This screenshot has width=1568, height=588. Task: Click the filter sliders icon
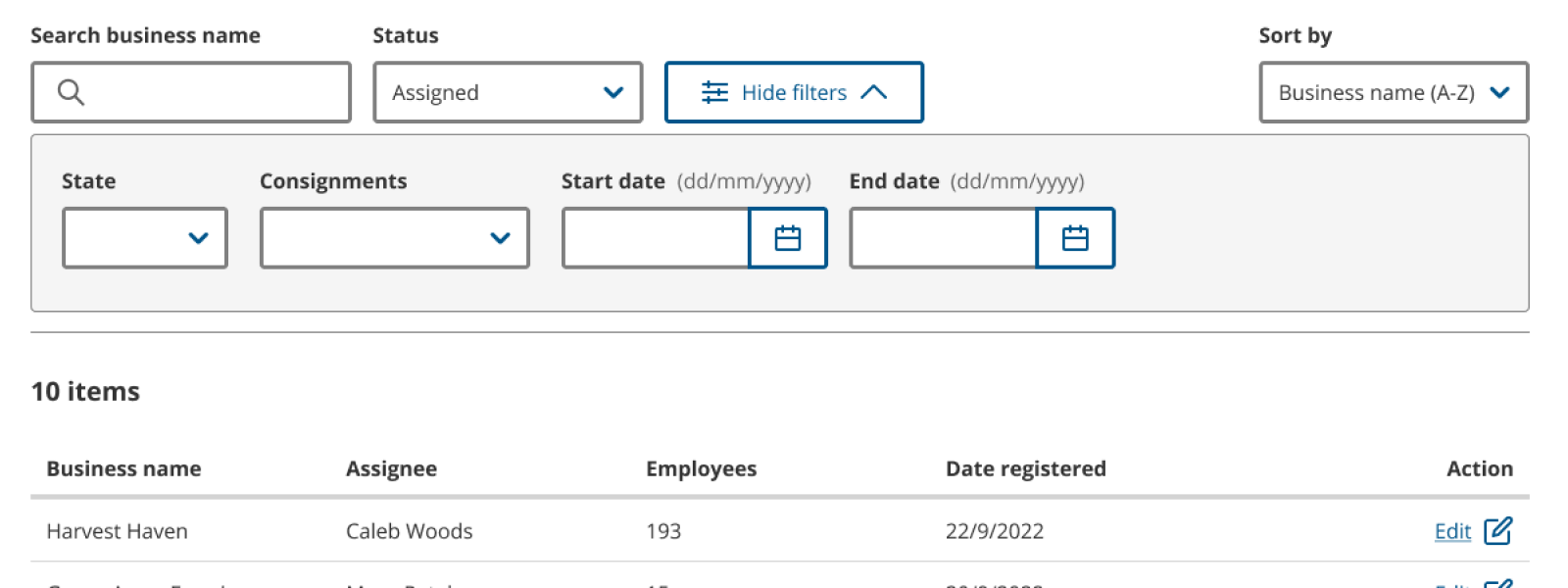[714, 92]
